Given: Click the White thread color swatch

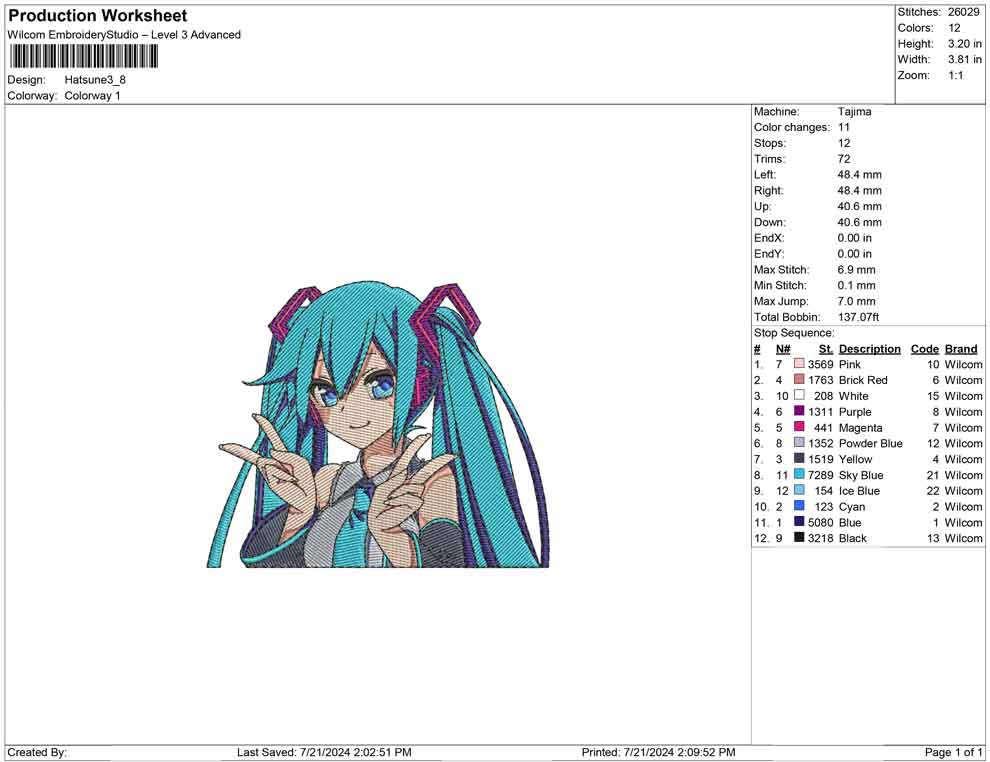Looking at the screenshot, I should 799,395.
